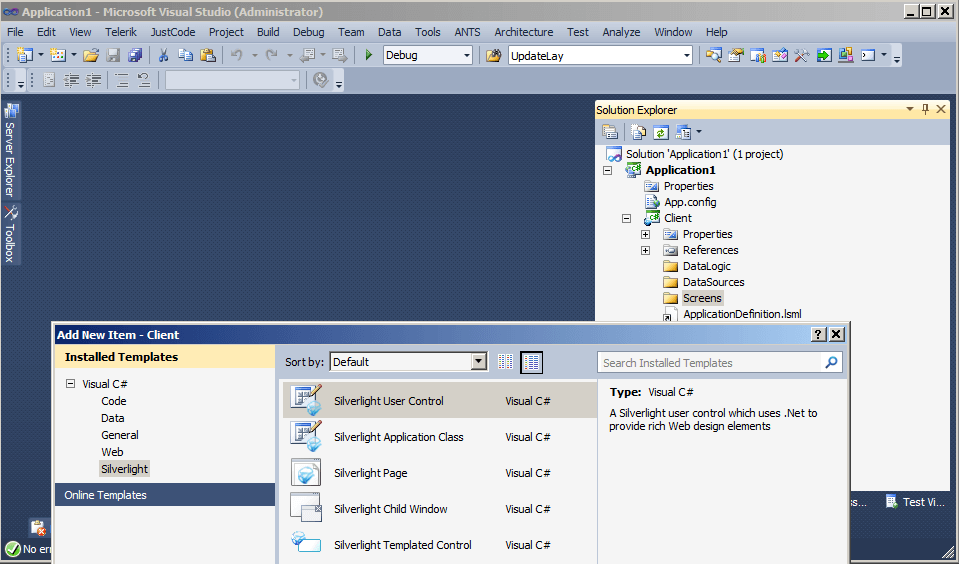
Task: Open the Properties Window toolbar icon
Action: [736, 55]
